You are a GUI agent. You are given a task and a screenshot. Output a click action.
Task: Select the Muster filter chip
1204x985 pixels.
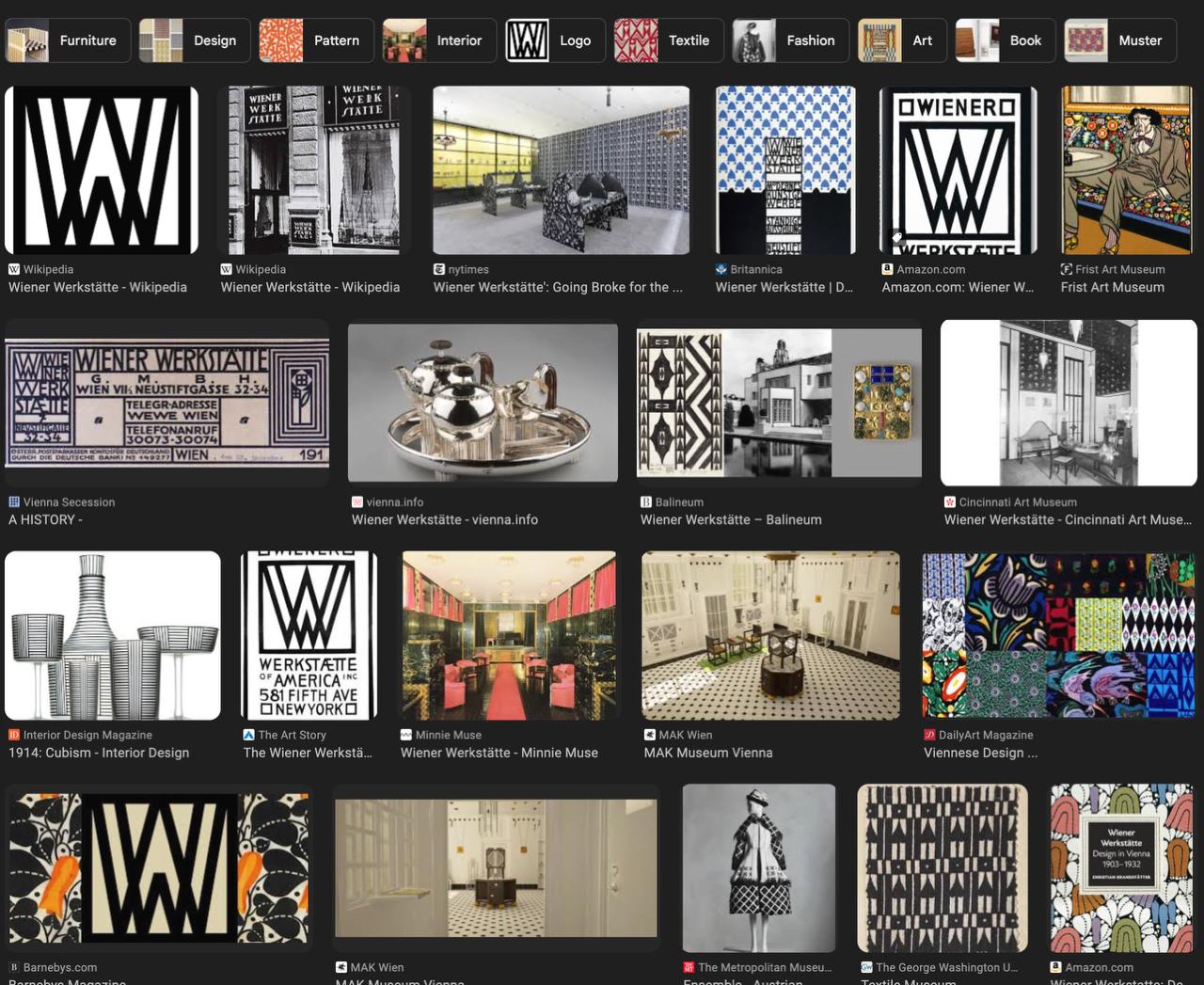coord(1120,40)
